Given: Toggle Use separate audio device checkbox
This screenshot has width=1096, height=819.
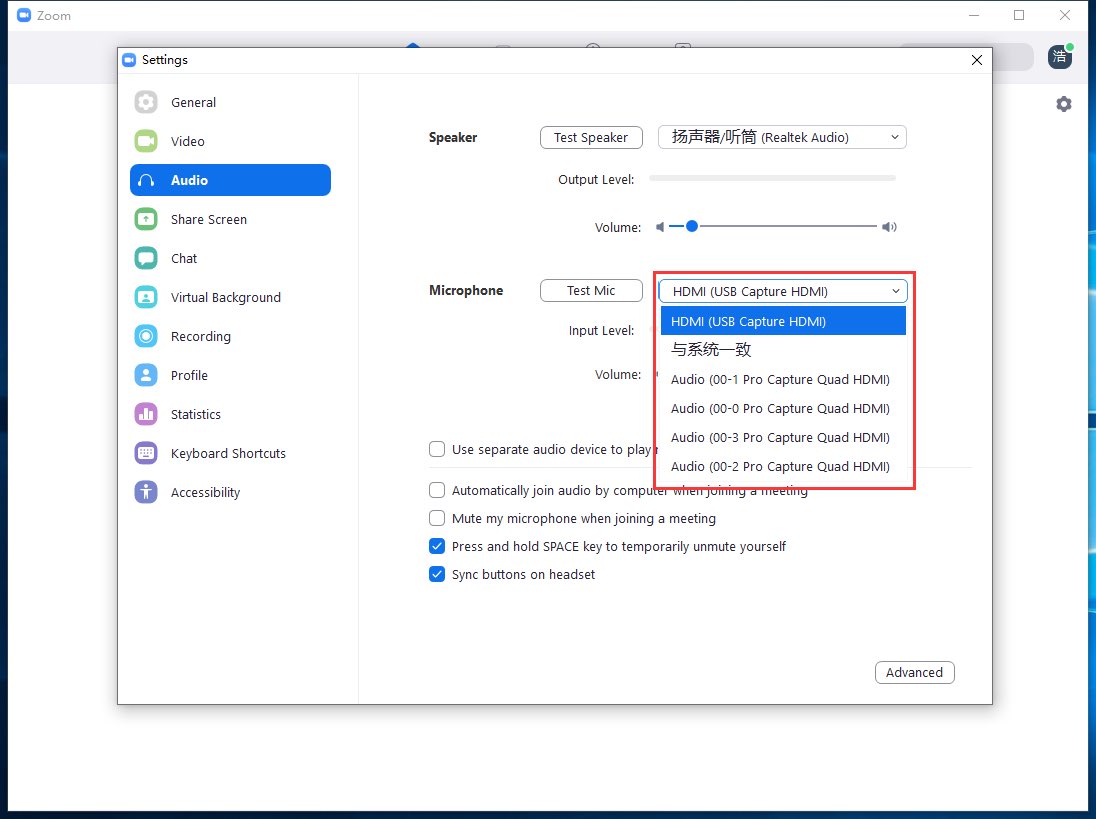Looking at the screenshot, I should click(437, 449).
